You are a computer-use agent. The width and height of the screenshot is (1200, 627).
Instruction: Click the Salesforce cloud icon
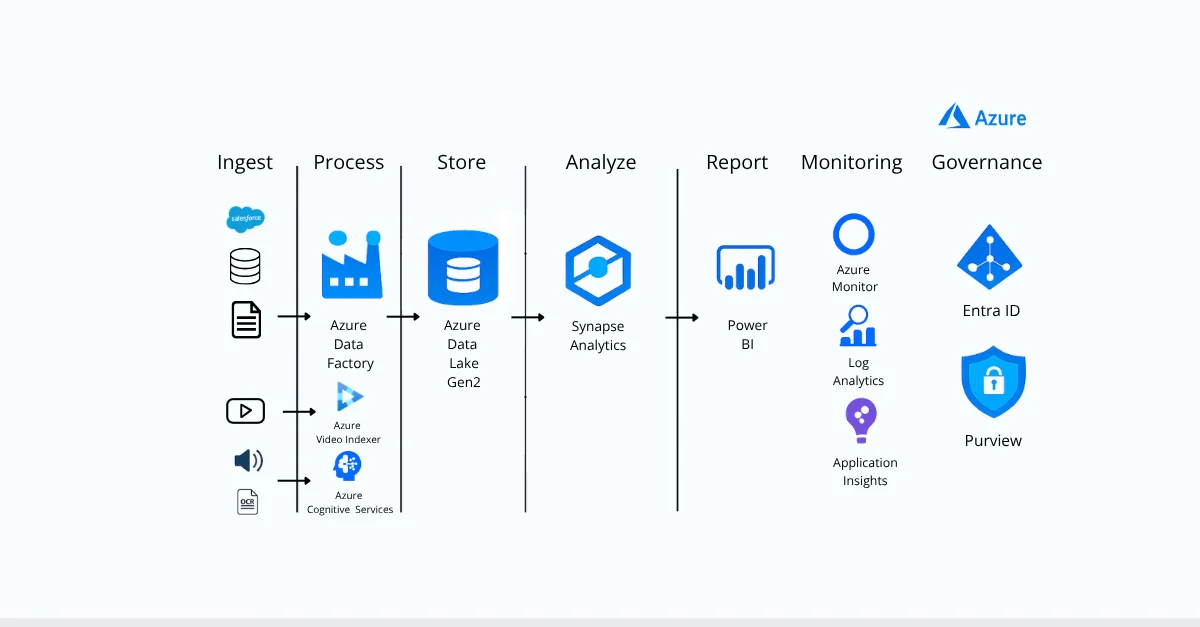pyautogui.click(x=245, y=218)
